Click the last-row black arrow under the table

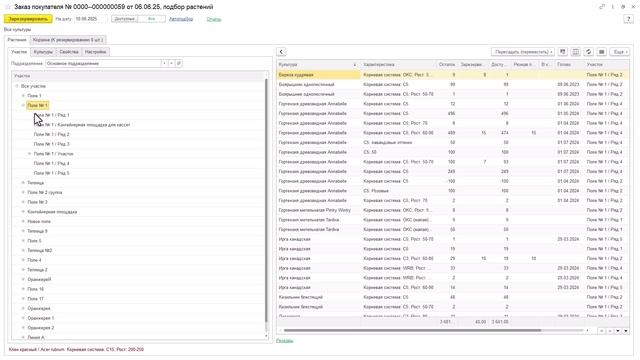(626, 331)
